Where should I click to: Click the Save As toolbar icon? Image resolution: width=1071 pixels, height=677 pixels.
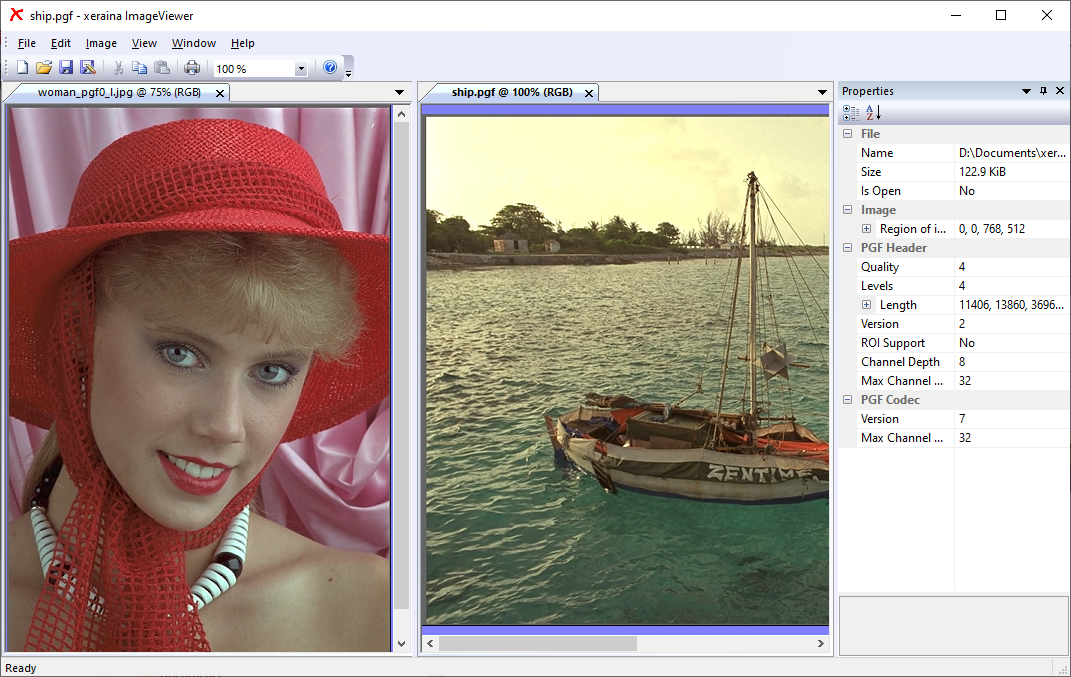88,68
